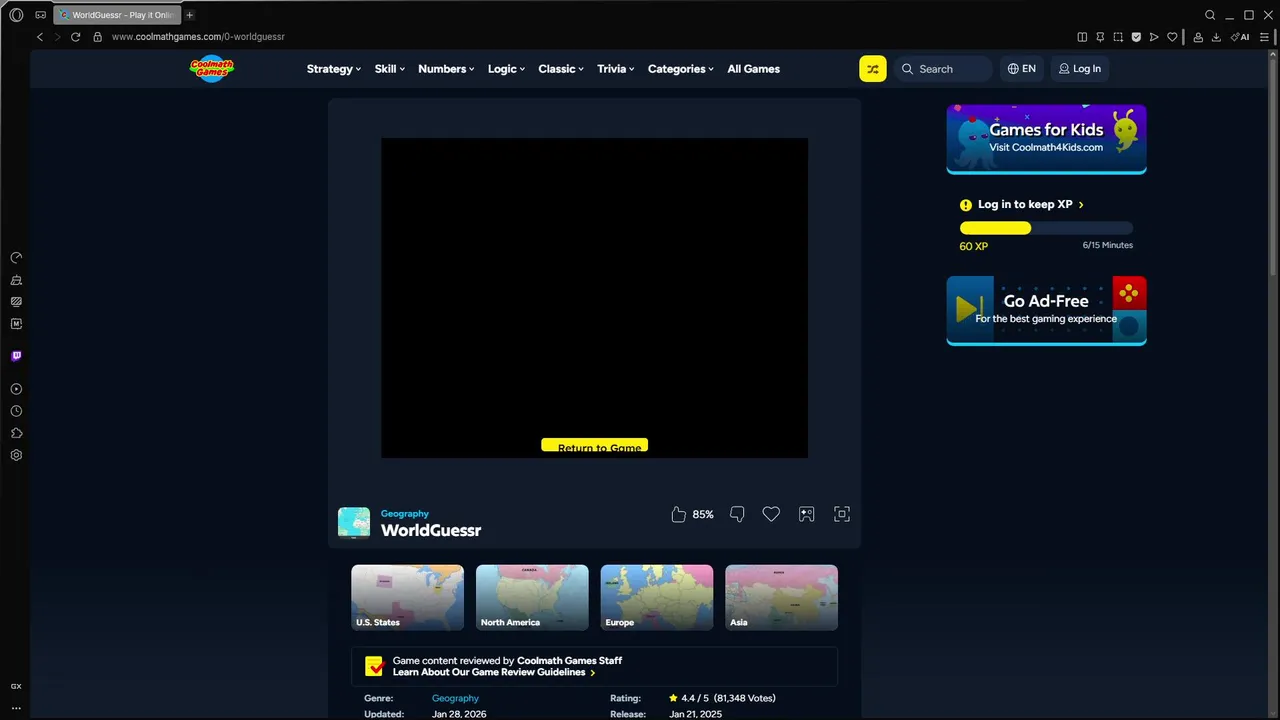Take a snapshot with the capture icon
Viewport: 1280px width, 720px height.
click(1118, 37)
